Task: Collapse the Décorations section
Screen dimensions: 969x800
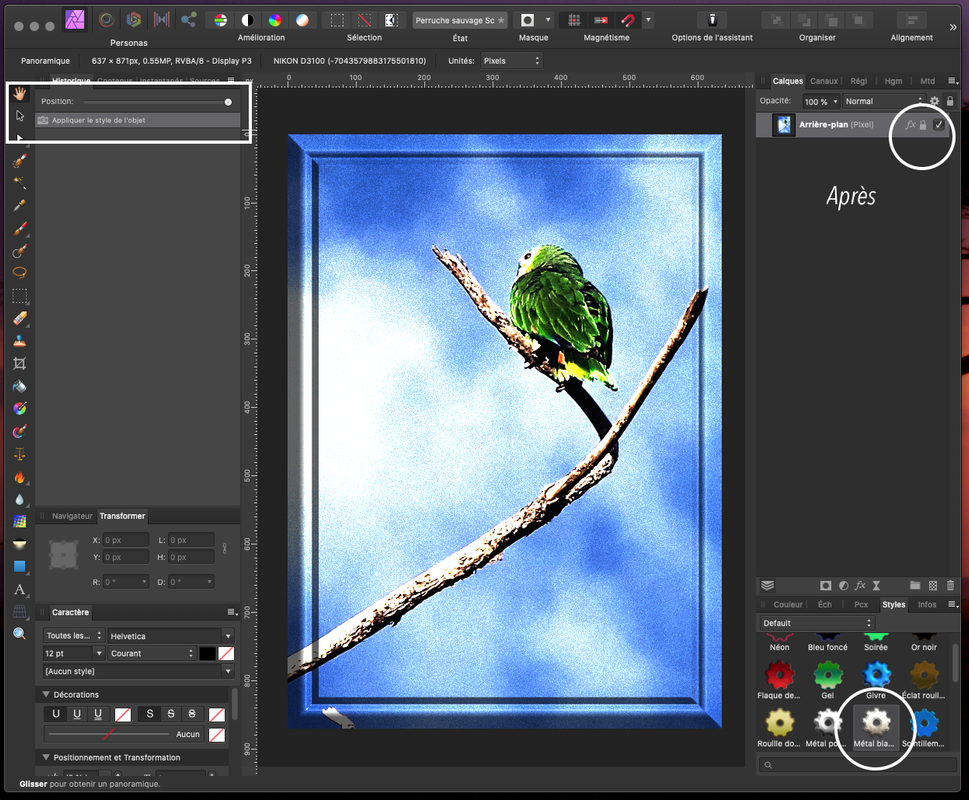Action: (x=46, y=694)
